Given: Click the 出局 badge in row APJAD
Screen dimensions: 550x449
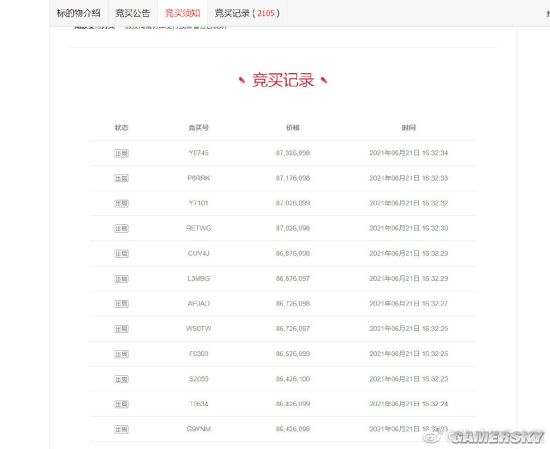Looking at the screenshot, I should (121, 304).
